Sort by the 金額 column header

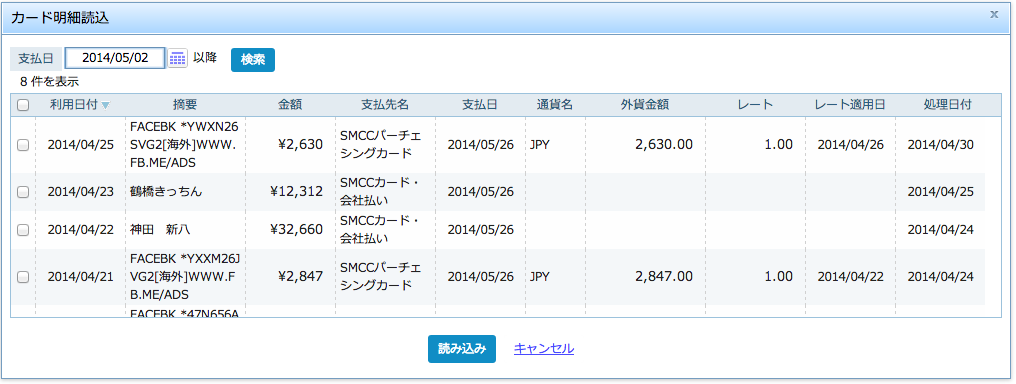290,106
